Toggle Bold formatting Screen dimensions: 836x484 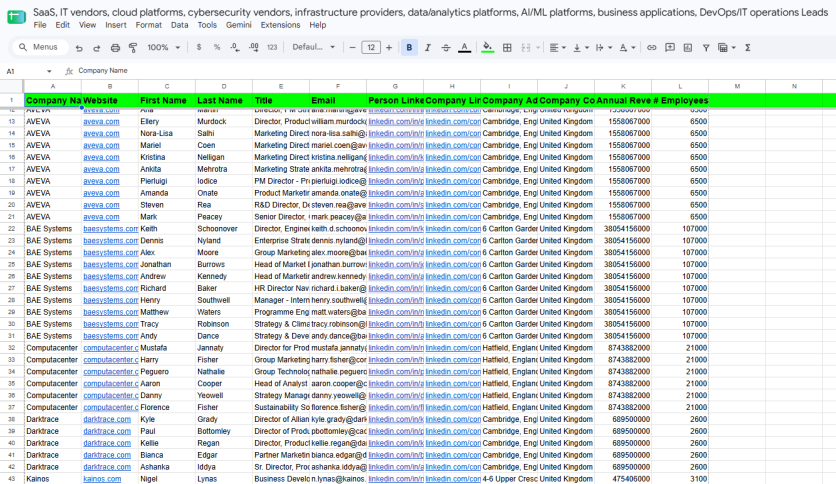point(409,47)
